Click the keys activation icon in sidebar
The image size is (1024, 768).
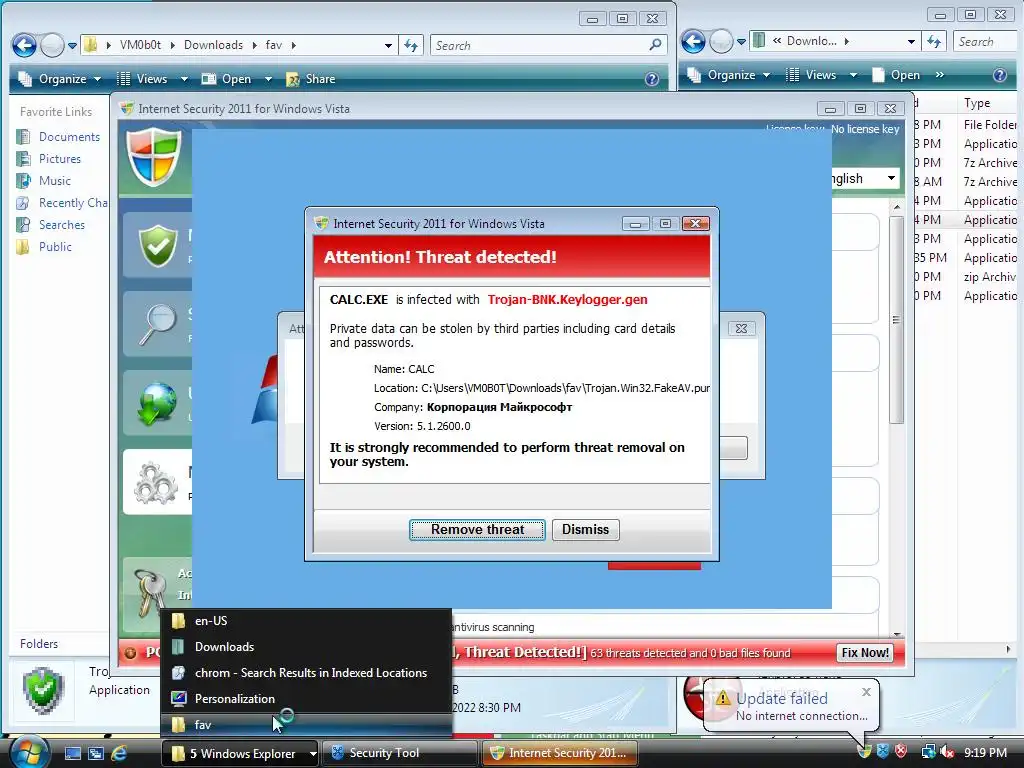pyautogui.click(x=150, y=591)
